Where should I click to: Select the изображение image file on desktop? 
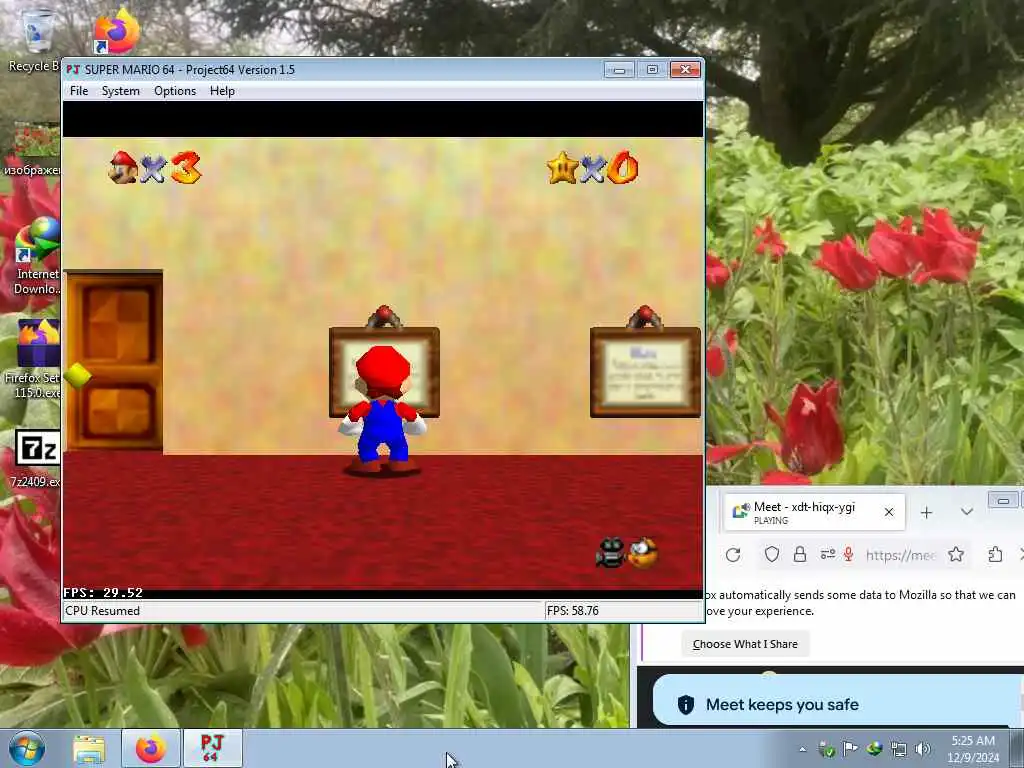coord(33,149)
